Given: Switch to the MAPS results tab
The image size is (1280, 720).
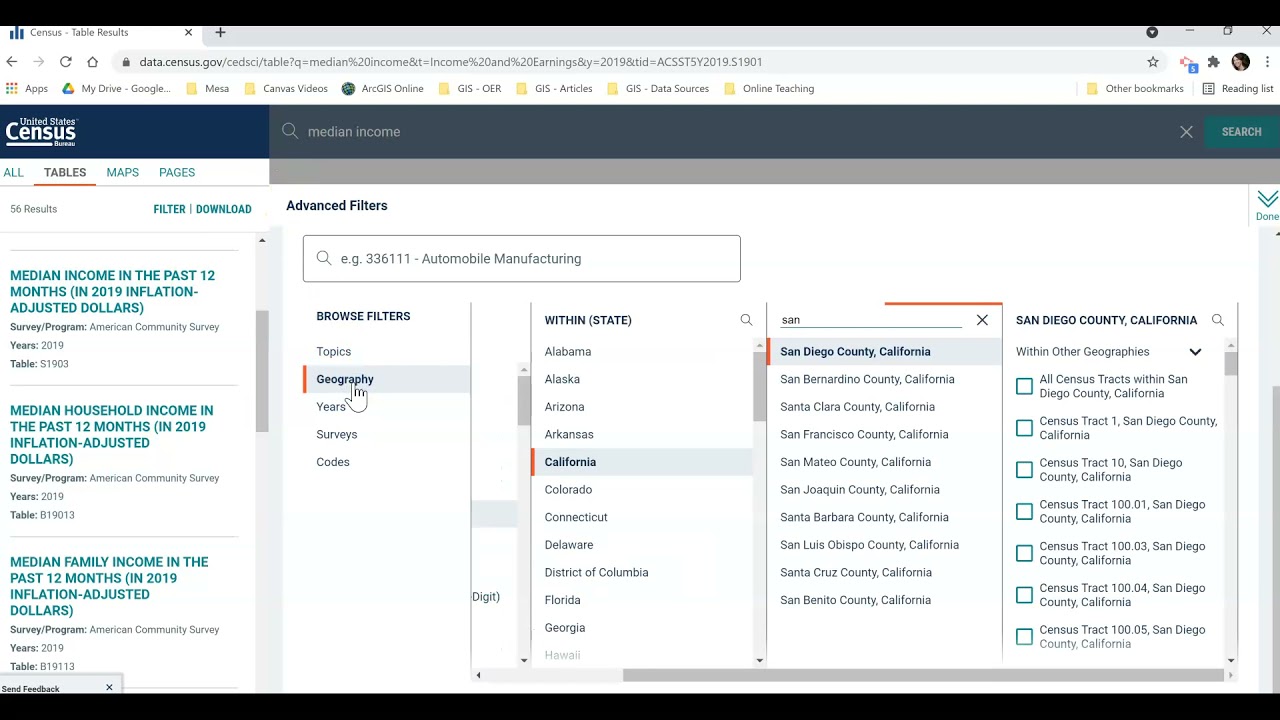Looking at the screenshot, I should (x=123, y=172).
